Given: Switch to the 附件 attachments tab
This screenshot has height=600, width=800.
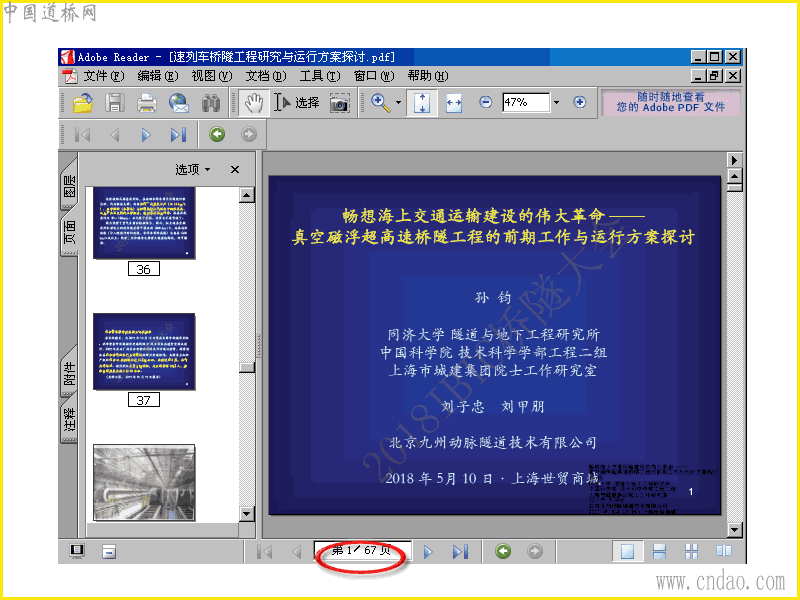Looking at the screenshot, I should coord(69,373).
